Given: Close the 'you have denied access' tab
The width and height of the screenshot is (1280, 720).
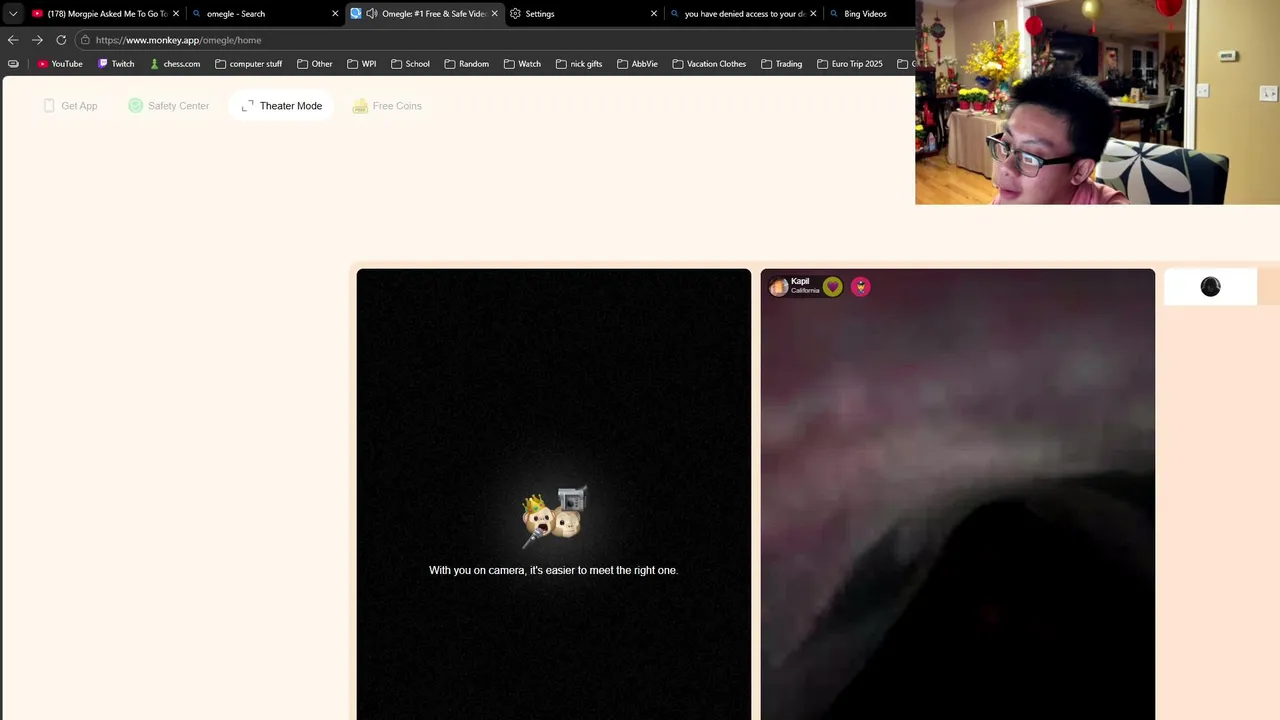Looking at the screenshot, I should (x=813, y=14).
